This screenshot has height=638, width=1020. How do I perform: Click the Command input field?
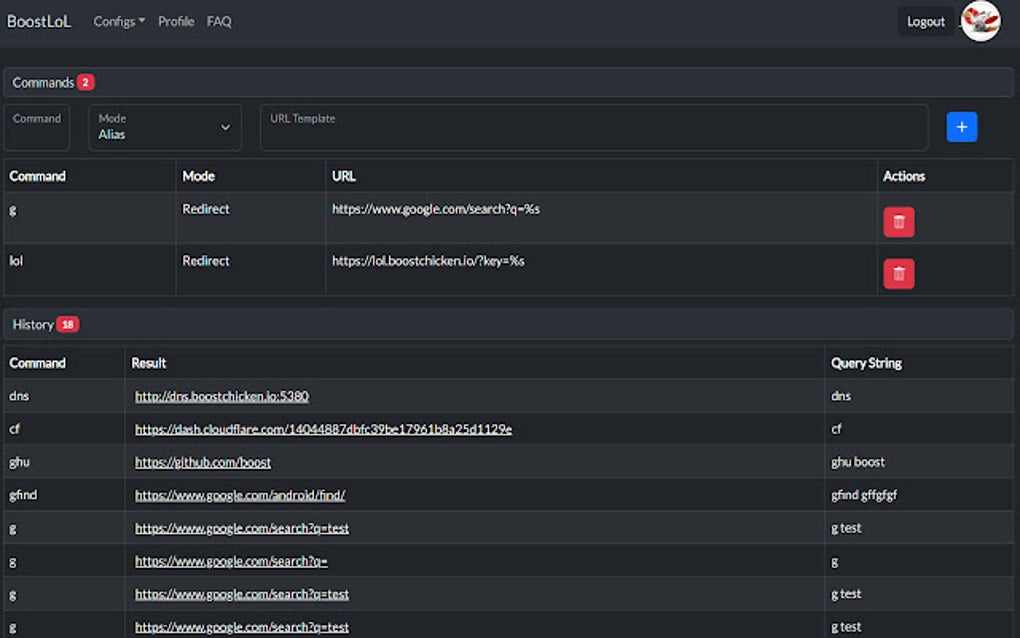pos(37,127)
